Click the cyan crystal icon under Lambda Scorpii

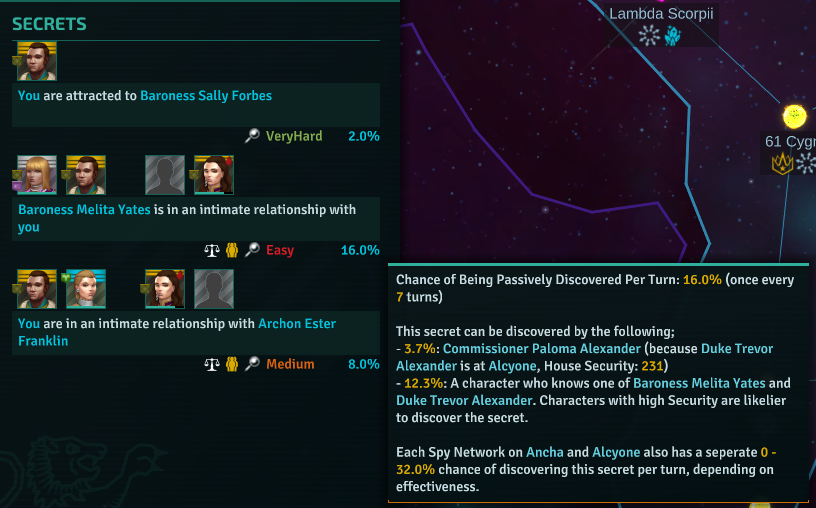coord(673,36)
